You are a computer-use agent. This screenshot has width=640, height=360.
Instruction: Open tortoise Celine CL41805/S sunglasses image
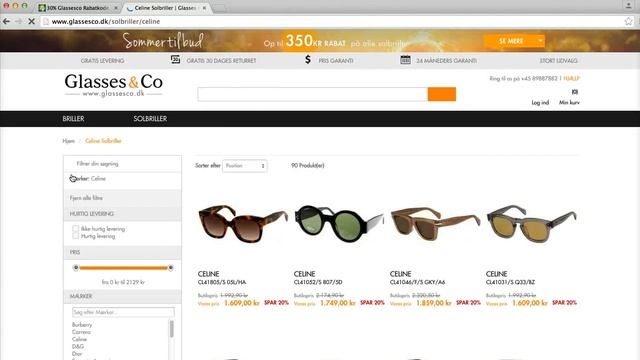(x=242, y=224)
